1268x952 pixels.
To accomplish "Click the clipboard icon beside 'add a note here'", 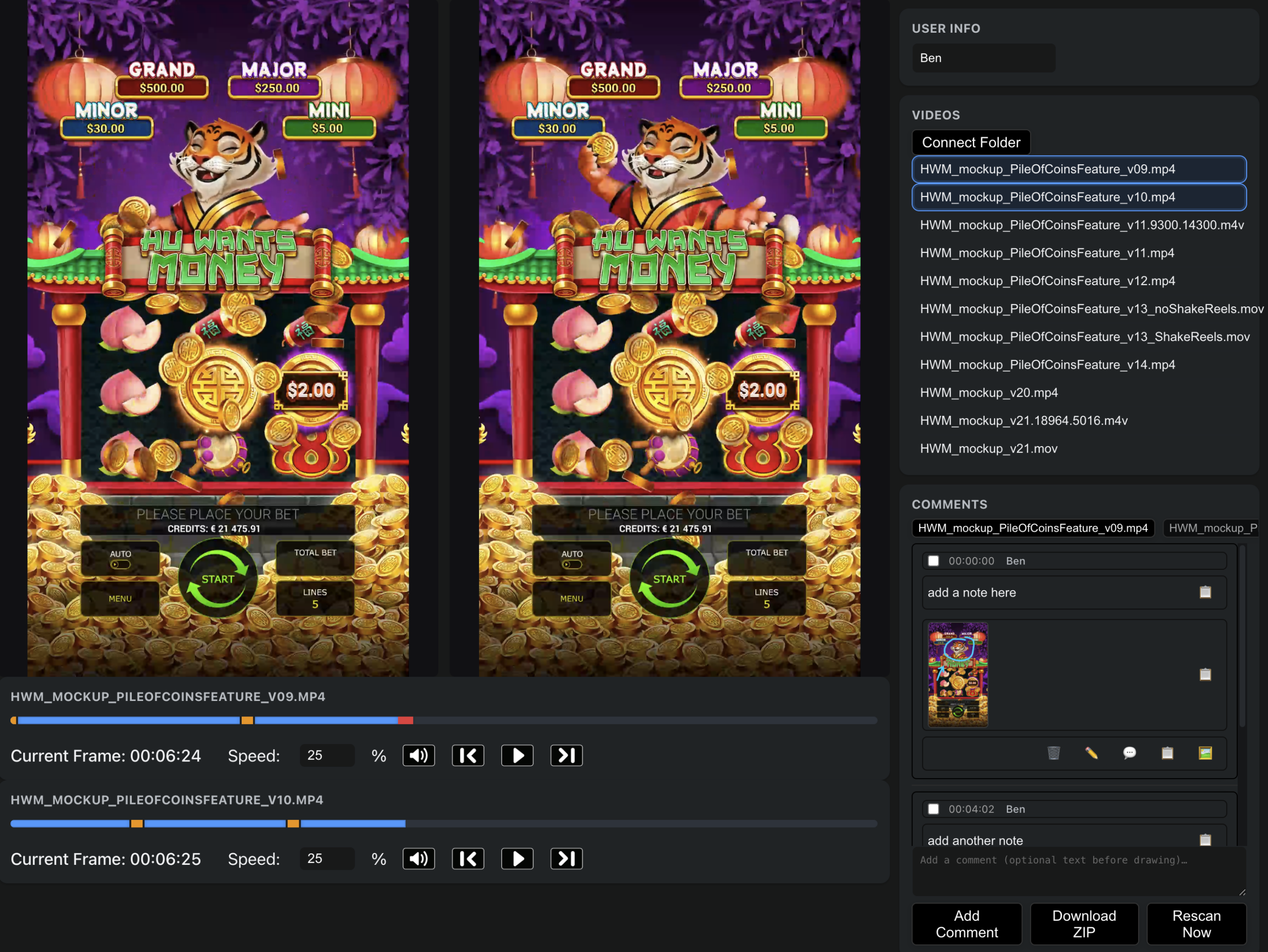I will tap(1205, 592).
